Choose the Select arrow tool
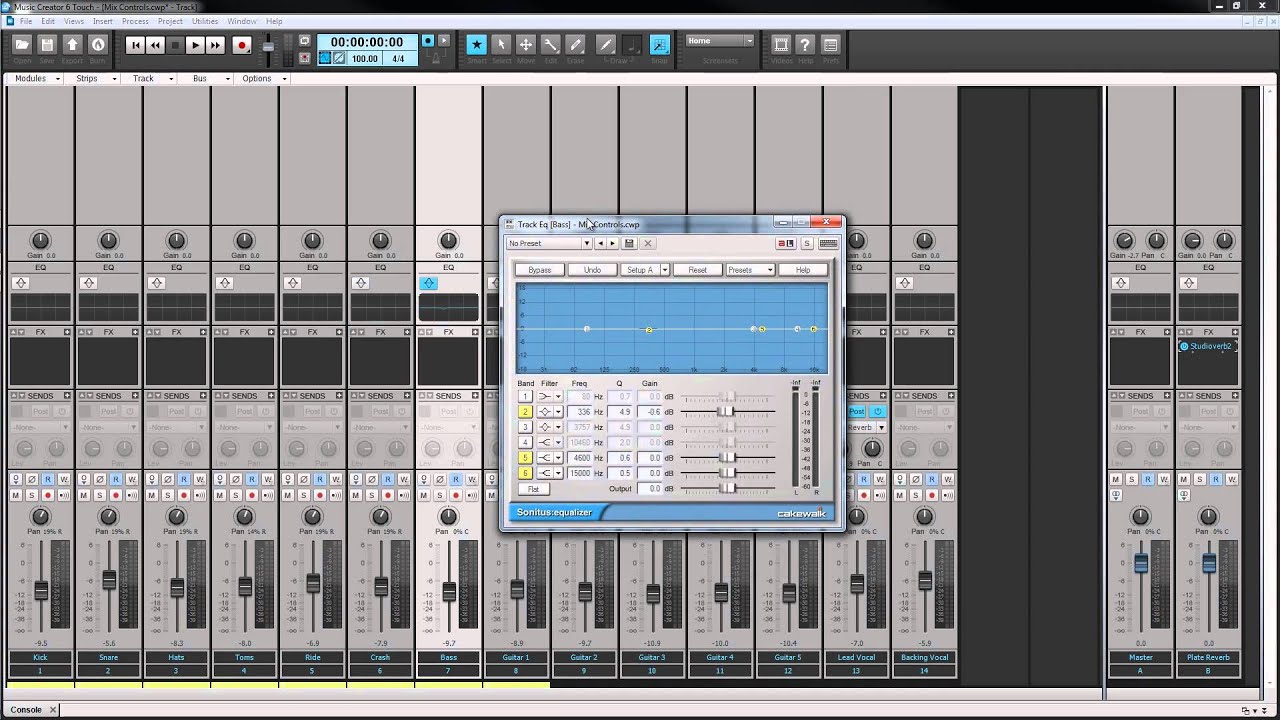This screenshot has height=720, width=1280. pyautogui.click(x=501, y=44)
